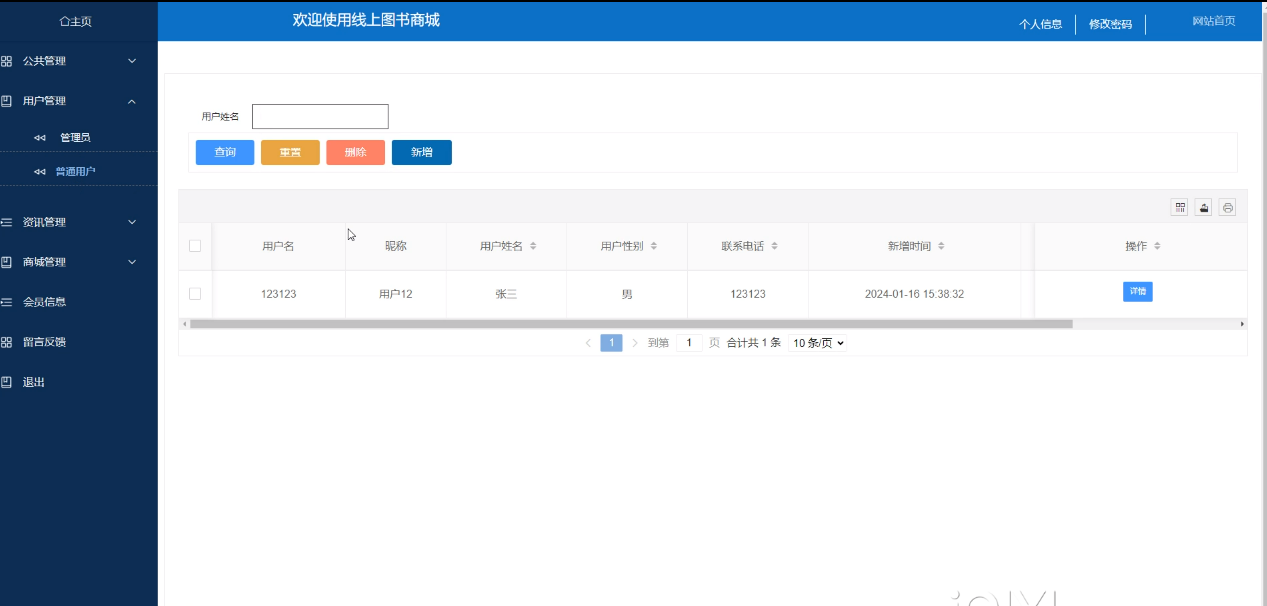Viewport: 1267px width, 606px height.
Task: Sort by 新增时间 column arrows
Action: tap(941, 246)
